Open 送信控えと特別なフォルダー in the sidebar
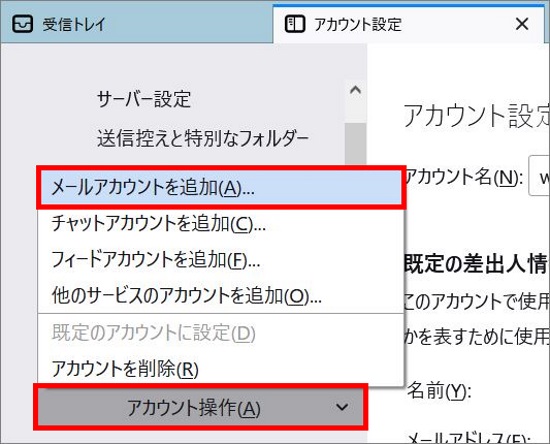 pos(203,138)
